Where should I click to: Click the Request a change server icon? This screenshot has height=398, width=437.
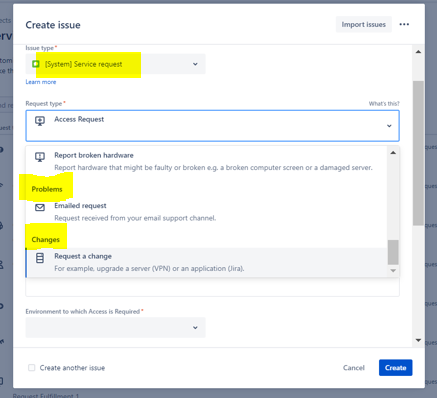point(40,258)
